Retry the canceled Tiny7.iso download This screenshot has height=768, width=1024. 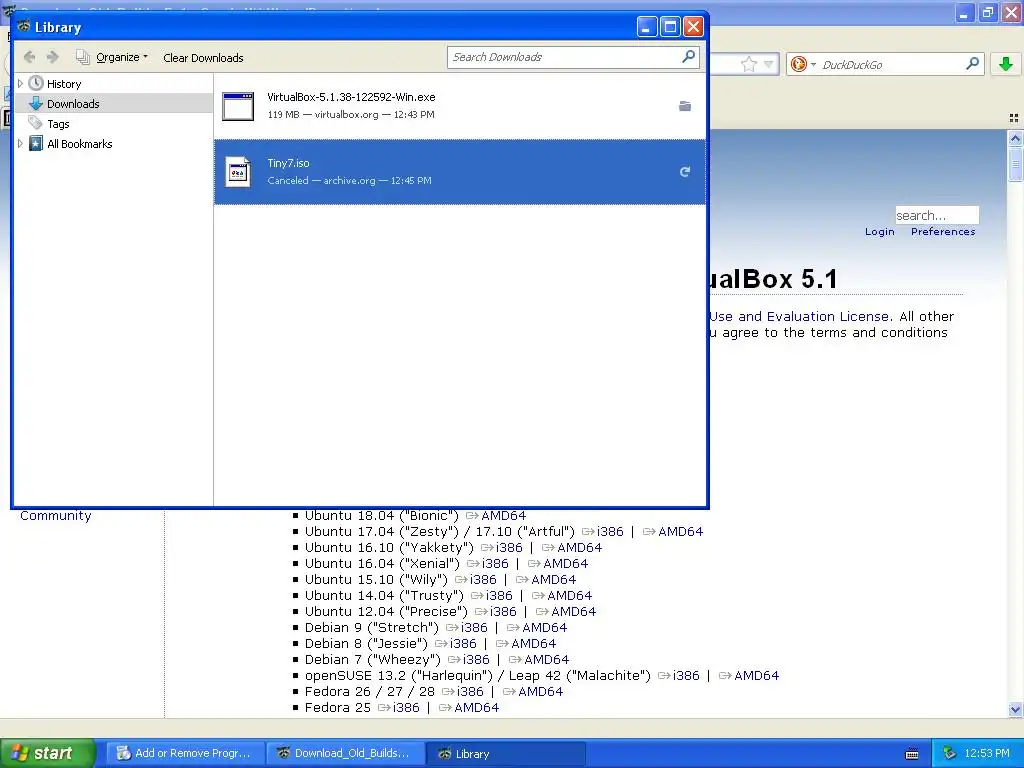click(x=684, y=172)
